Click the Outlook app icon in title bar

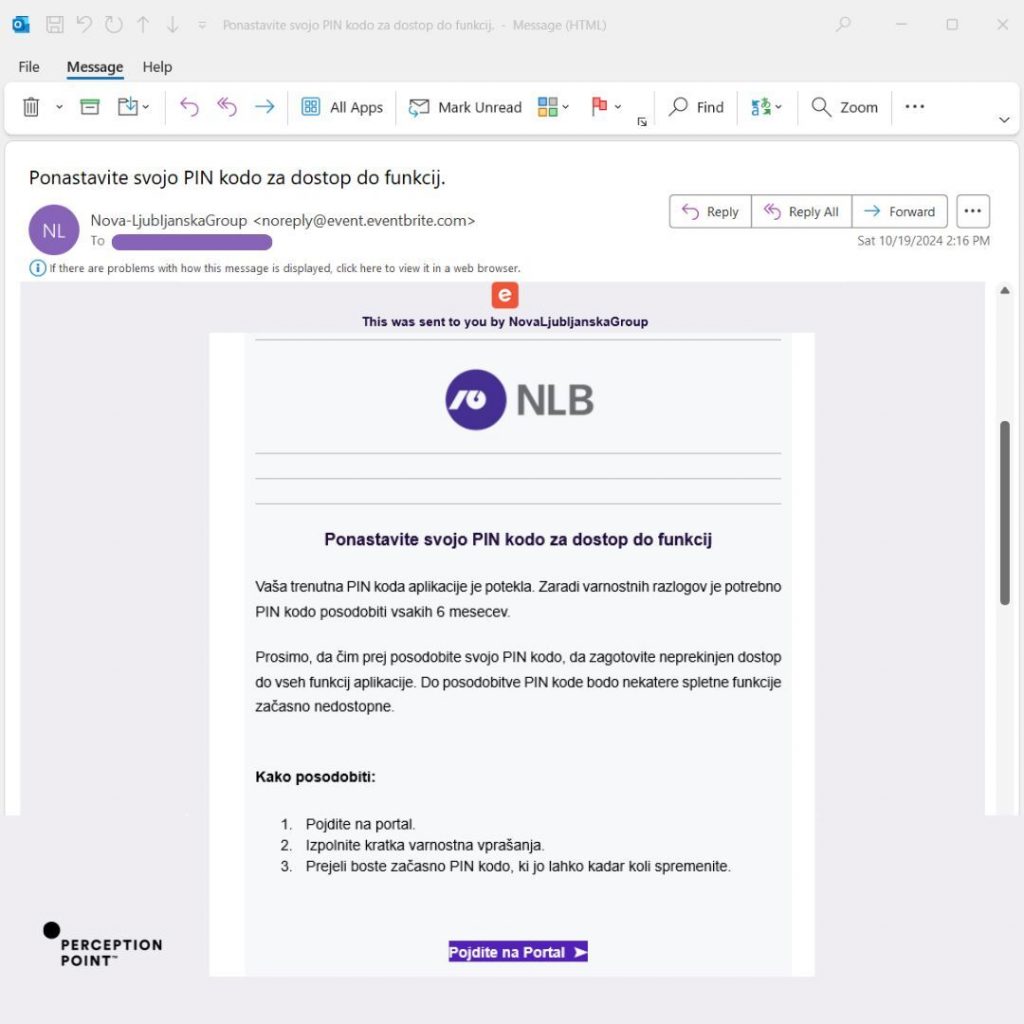point(21,25)
